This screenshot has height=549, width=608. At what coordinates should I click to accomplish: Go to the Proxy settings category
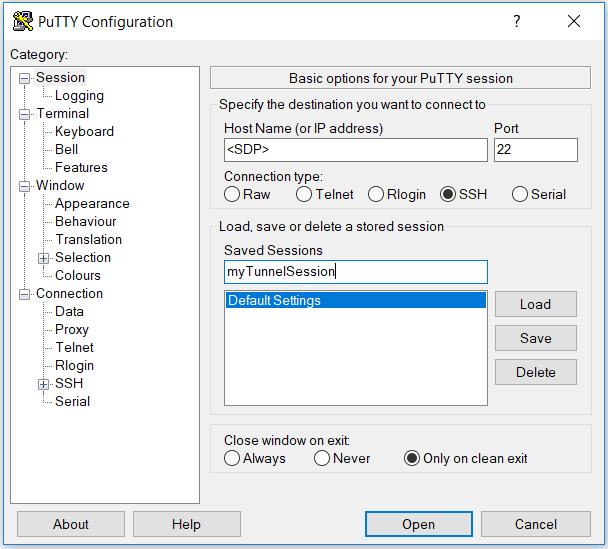point(72,330)
